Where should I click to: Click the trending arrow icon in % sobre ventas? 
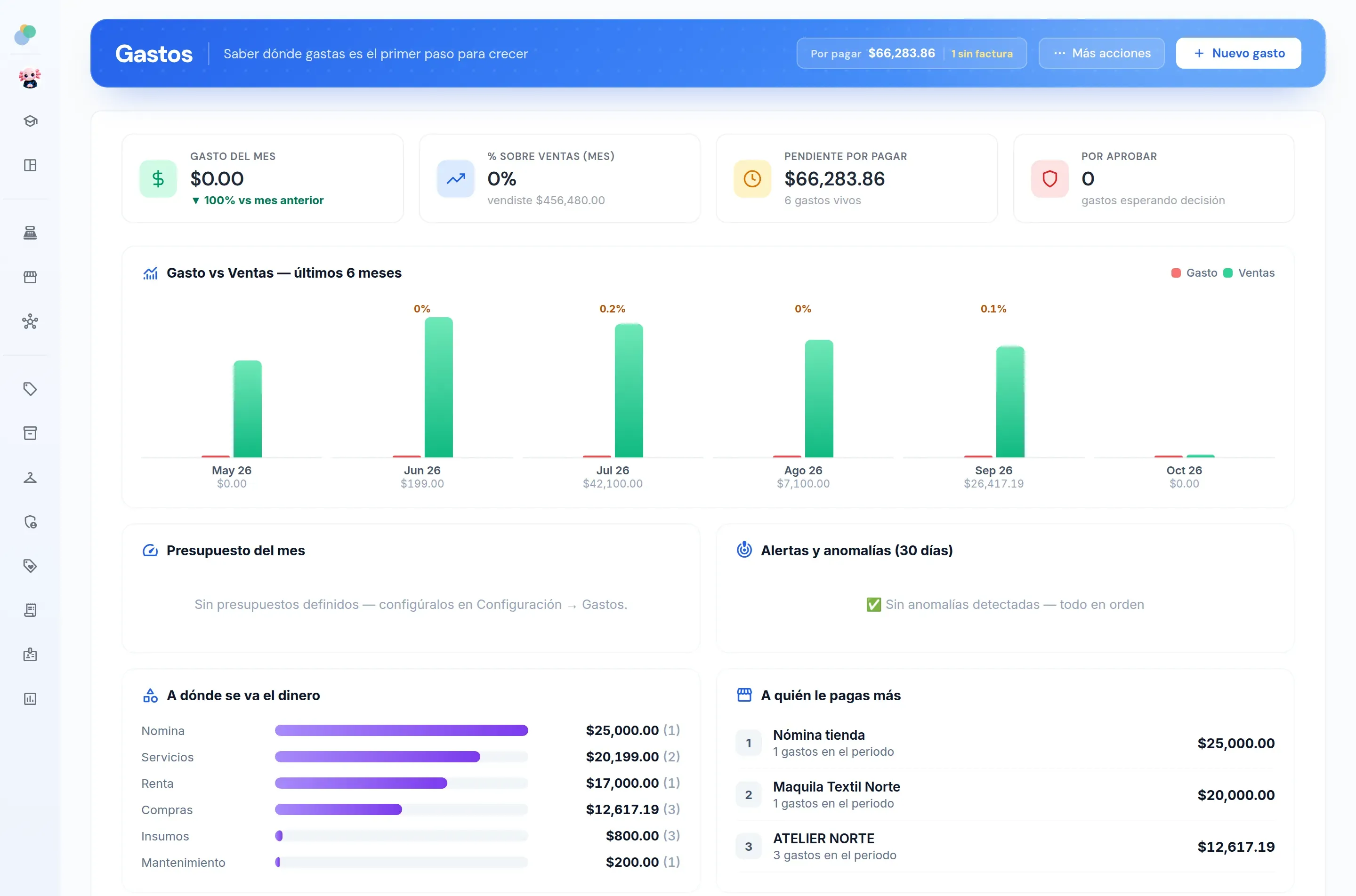tap(456, 179)
